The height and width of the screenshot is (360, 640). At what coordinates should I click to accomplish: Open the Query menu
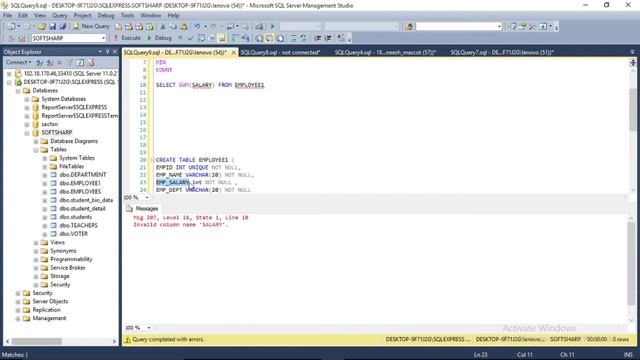[x=59, y=16]
